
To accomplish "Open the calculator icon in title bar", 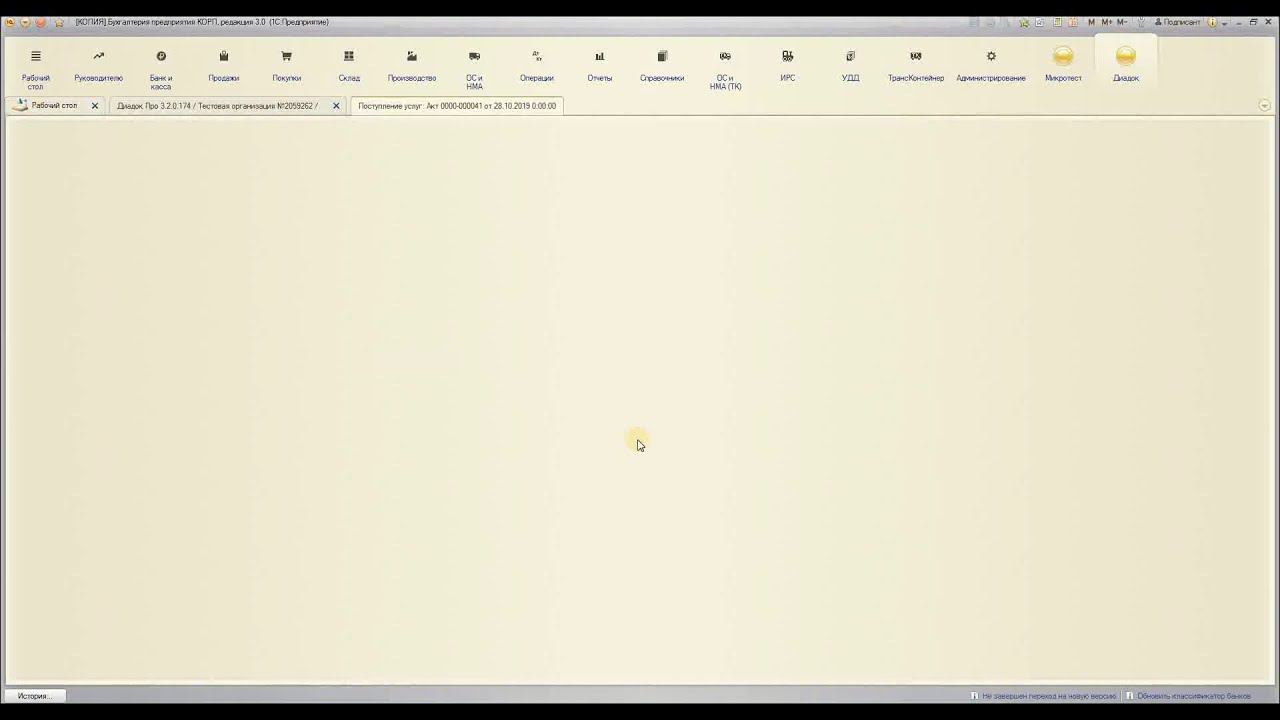I will pyautogui.click(x=1057, y=22).
